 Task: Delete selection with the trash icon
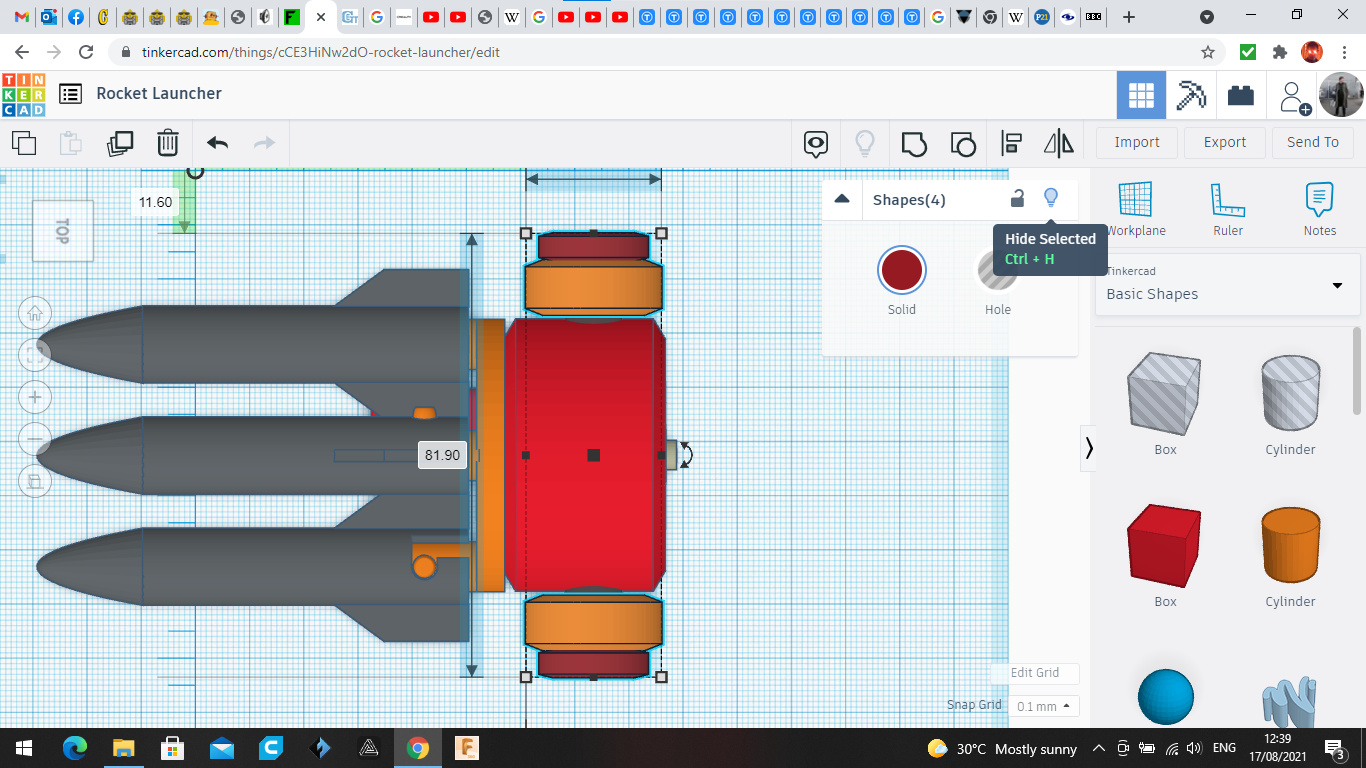click(168, 143)
